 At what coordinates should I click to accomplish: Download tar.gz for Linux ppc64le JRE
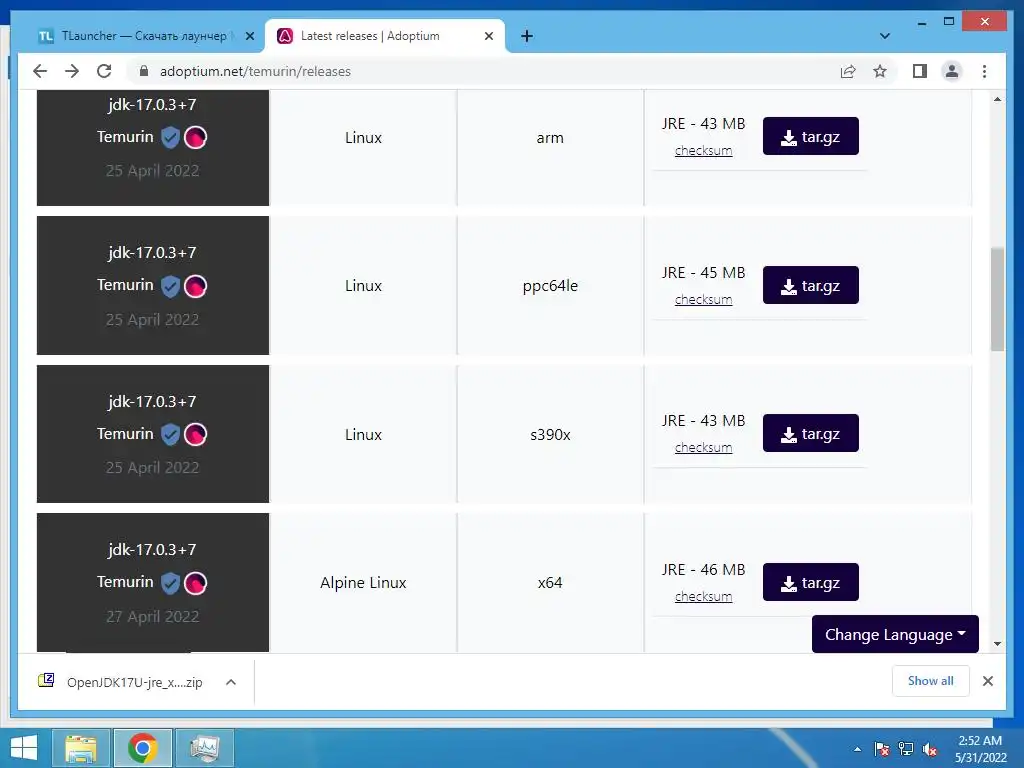pos(810,285)
